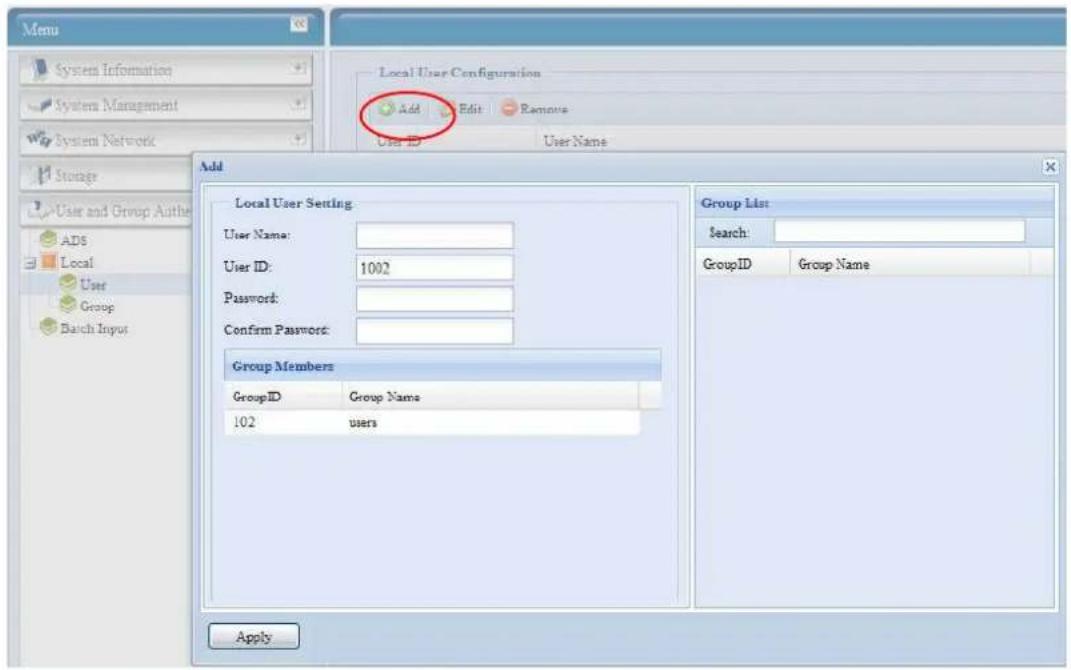Viewport: 1071px width, 670px height.
Task: Select Batch Input in the tree
Action: point(94,329)
